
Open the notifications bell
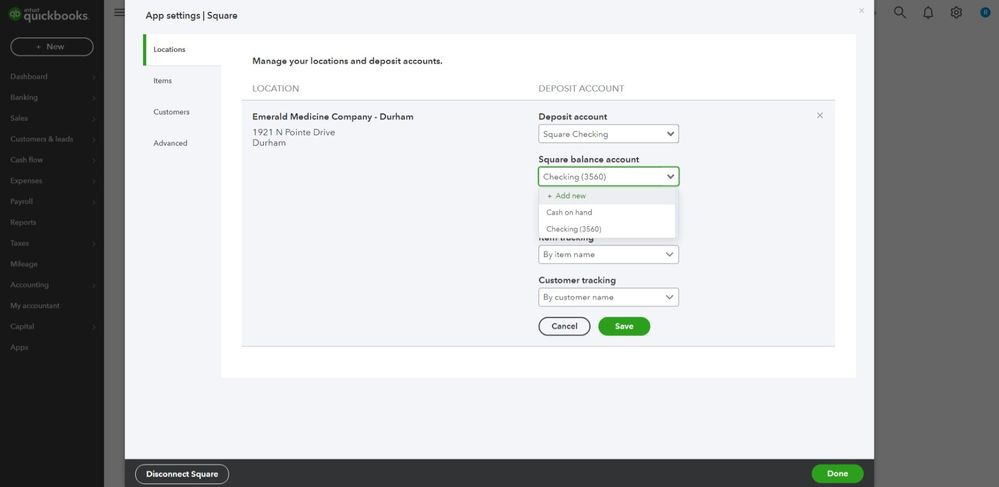pos(928,13)
